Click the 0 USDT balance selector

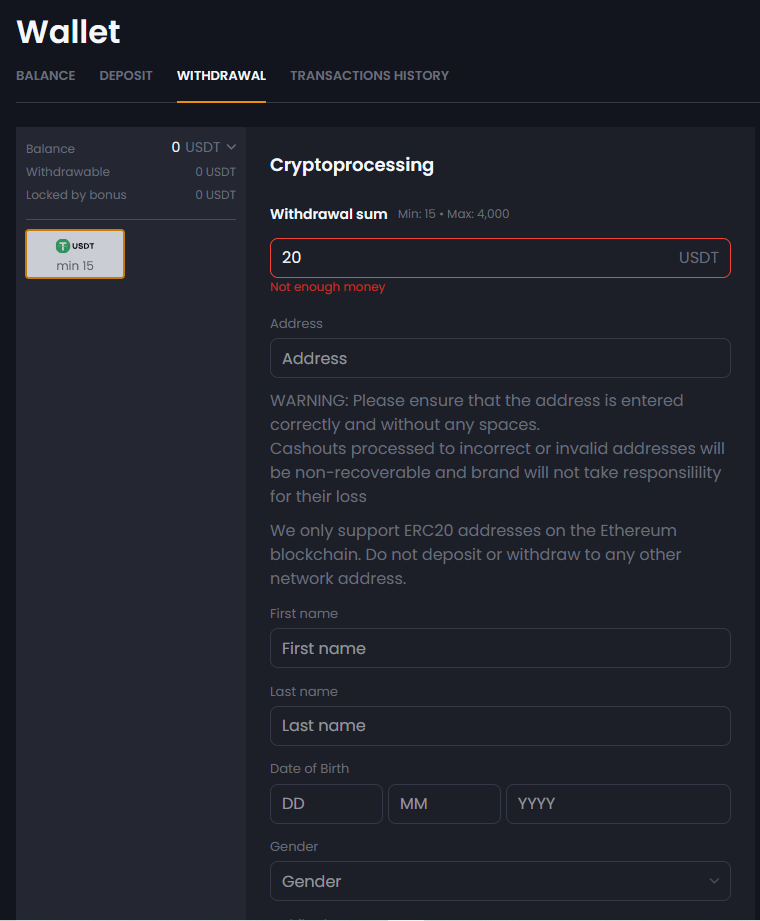(x=203, y=147)
